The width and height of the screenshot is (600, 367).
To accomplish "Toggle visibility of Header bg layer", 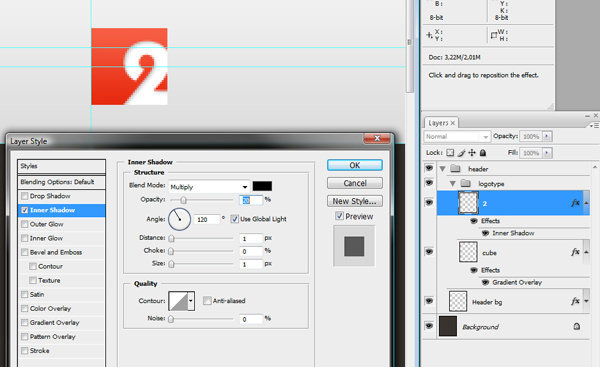I will (429, 301).
